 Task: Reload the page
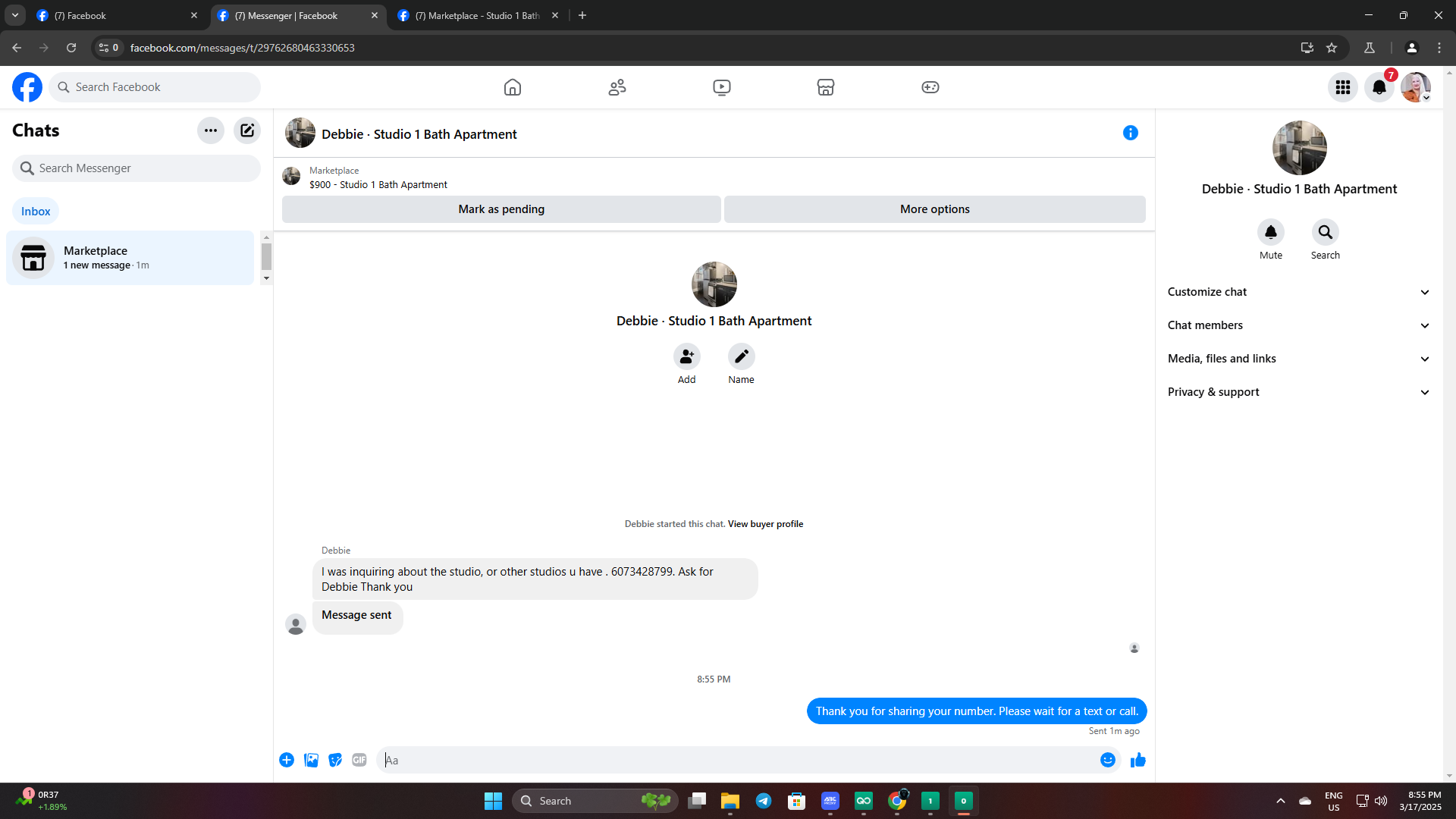point(71,48)
